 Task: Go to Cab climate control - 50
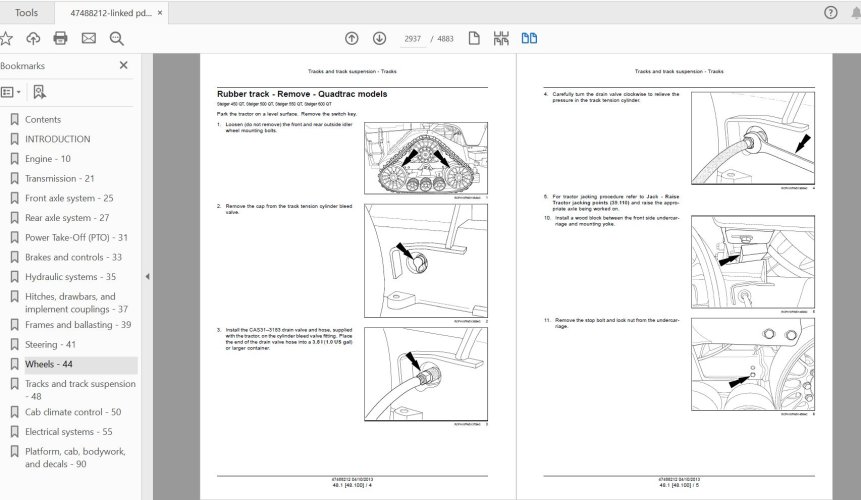tap(73, 412)
